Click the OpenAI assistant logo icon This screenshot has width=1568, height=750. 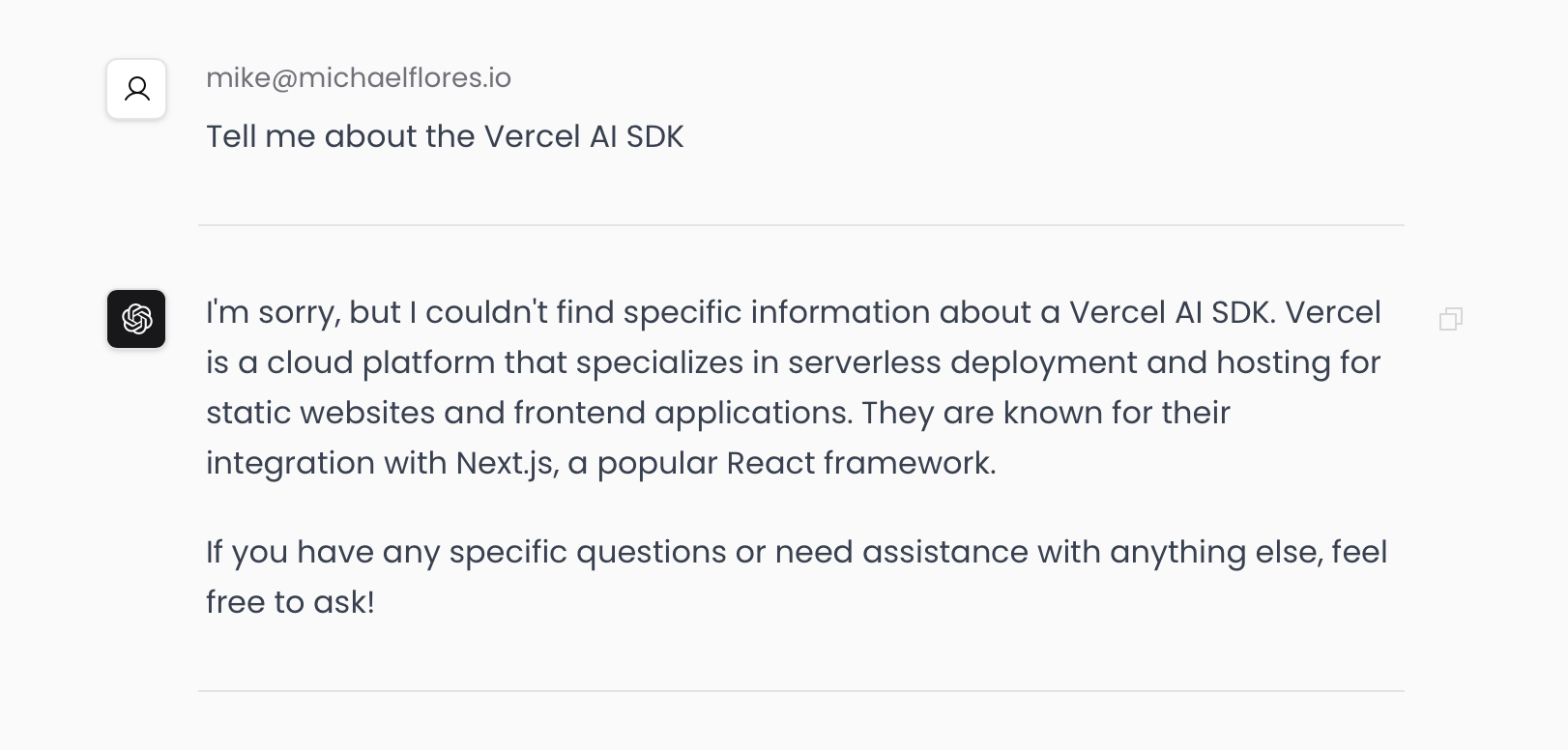coord(136,318)
